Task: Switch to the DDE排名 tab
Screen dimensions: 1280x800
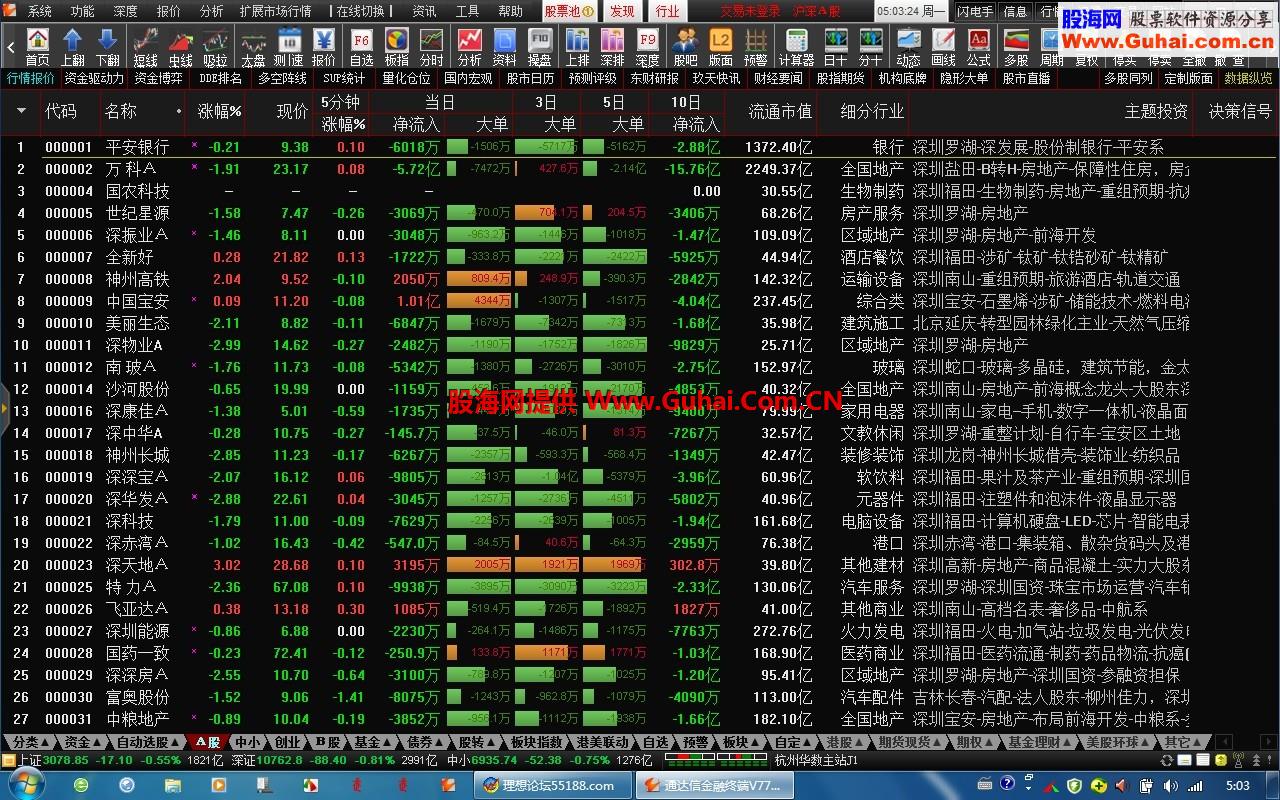Action: coord(220,78)
